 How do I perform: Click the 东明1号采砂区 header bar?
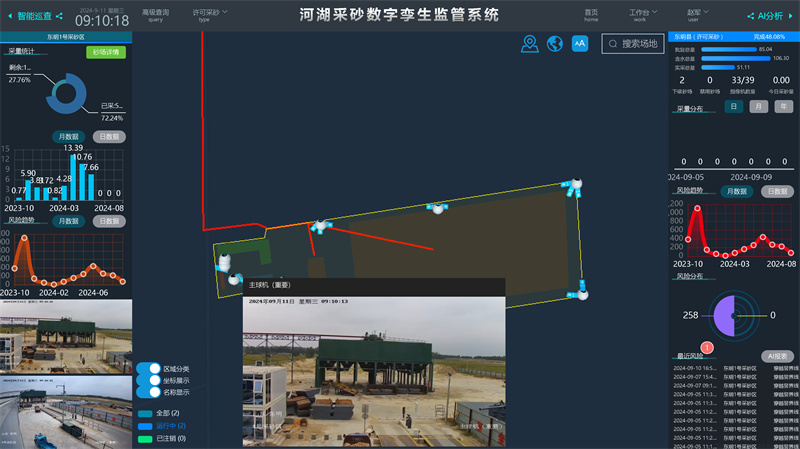[66, 37]
